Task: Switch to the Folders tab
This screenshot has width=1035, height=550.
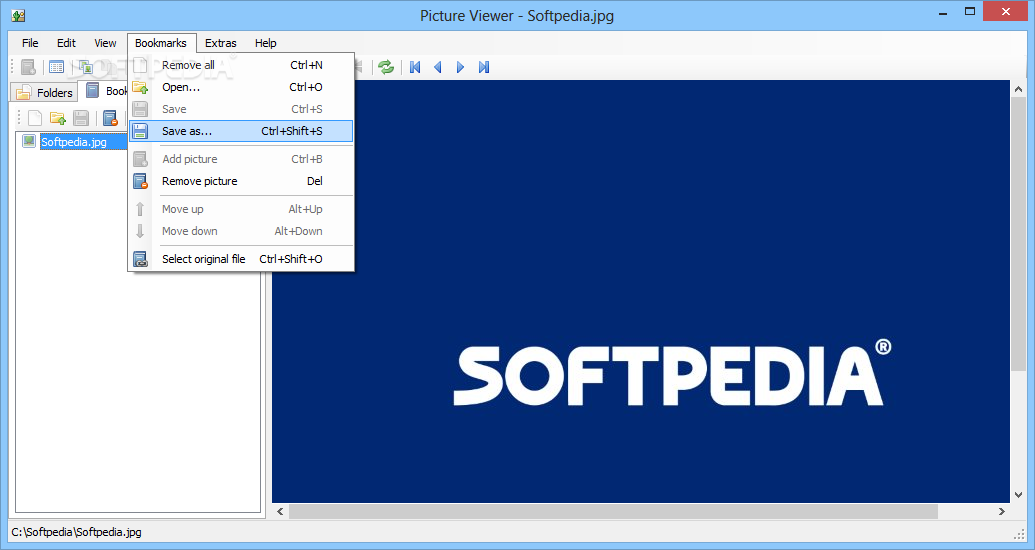Action: point(44,92)
